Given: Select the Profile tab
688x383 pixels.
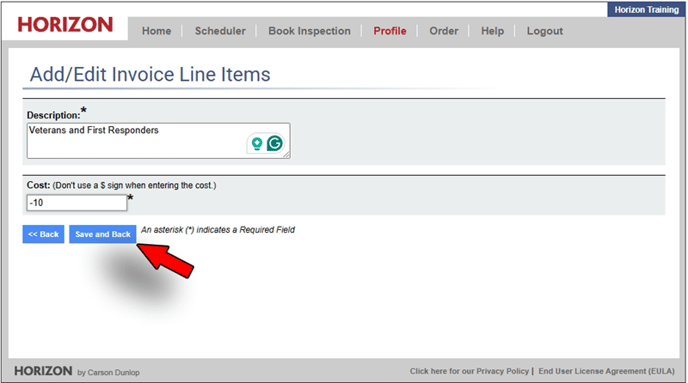Looking at the screenshot, I should click(390, 31).
